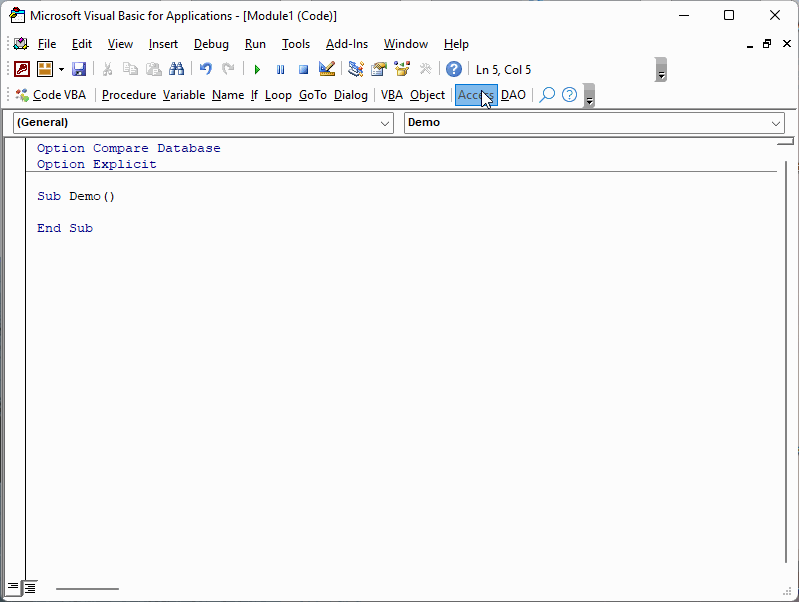Open the DAO menu

point(513,95)
